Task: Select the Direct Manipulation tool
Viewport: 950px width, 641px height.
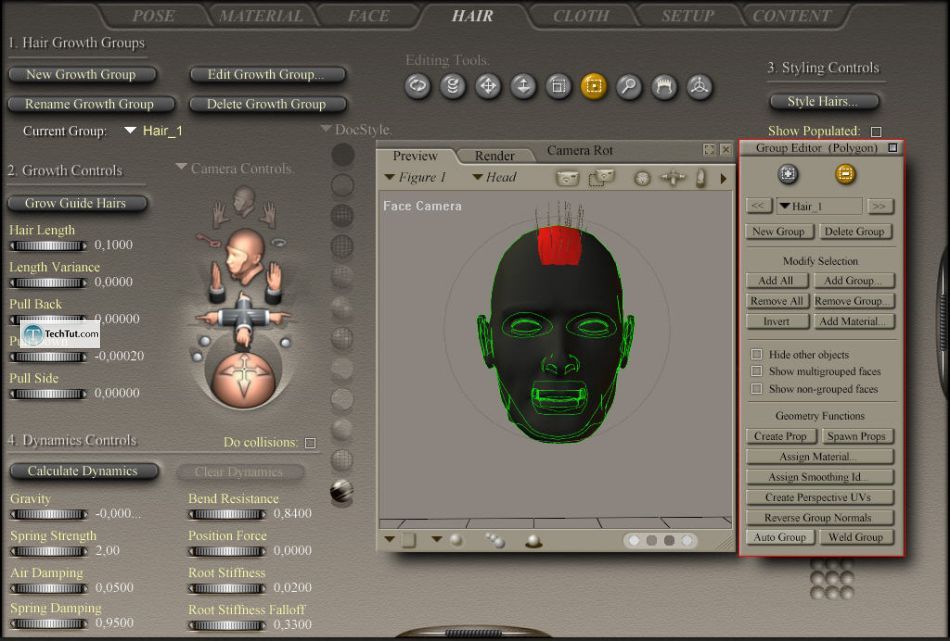Action: [698, 87]
